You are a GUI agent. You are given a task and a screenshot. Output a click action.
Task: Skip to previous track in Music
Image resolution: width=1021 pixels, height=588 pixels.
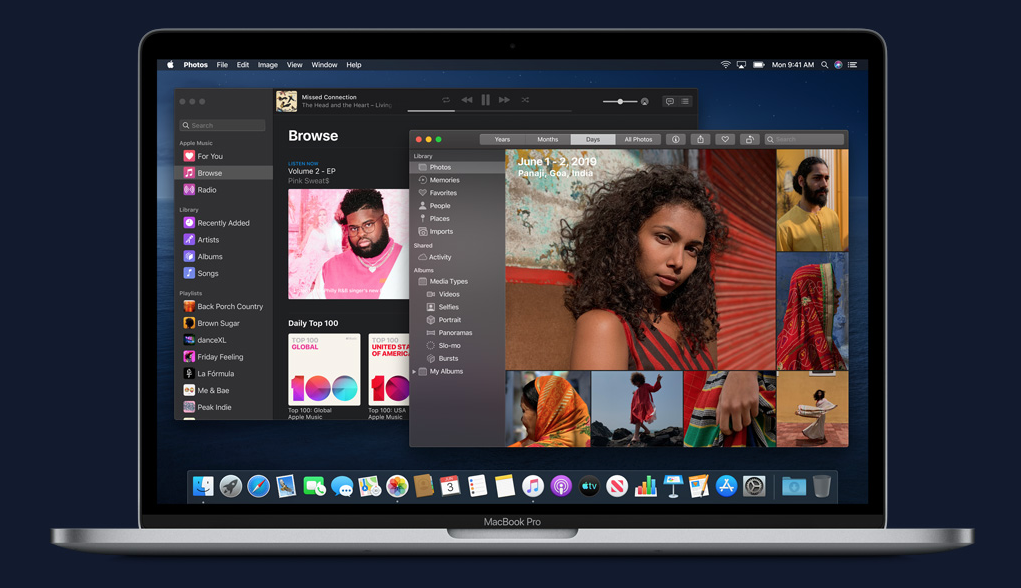tap(467, 100)
